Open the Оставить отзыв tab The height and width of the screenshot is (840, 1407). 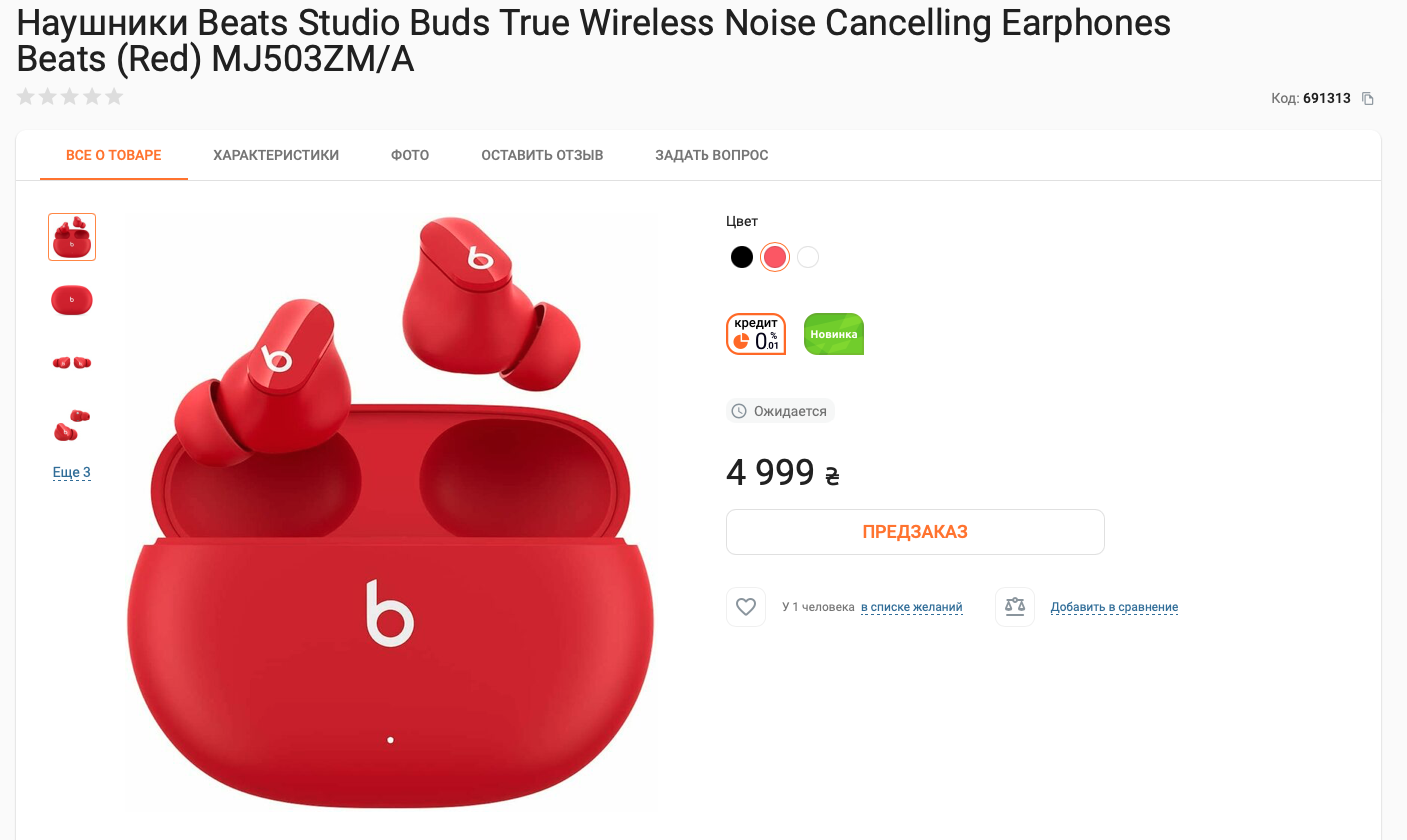point(542,155)
